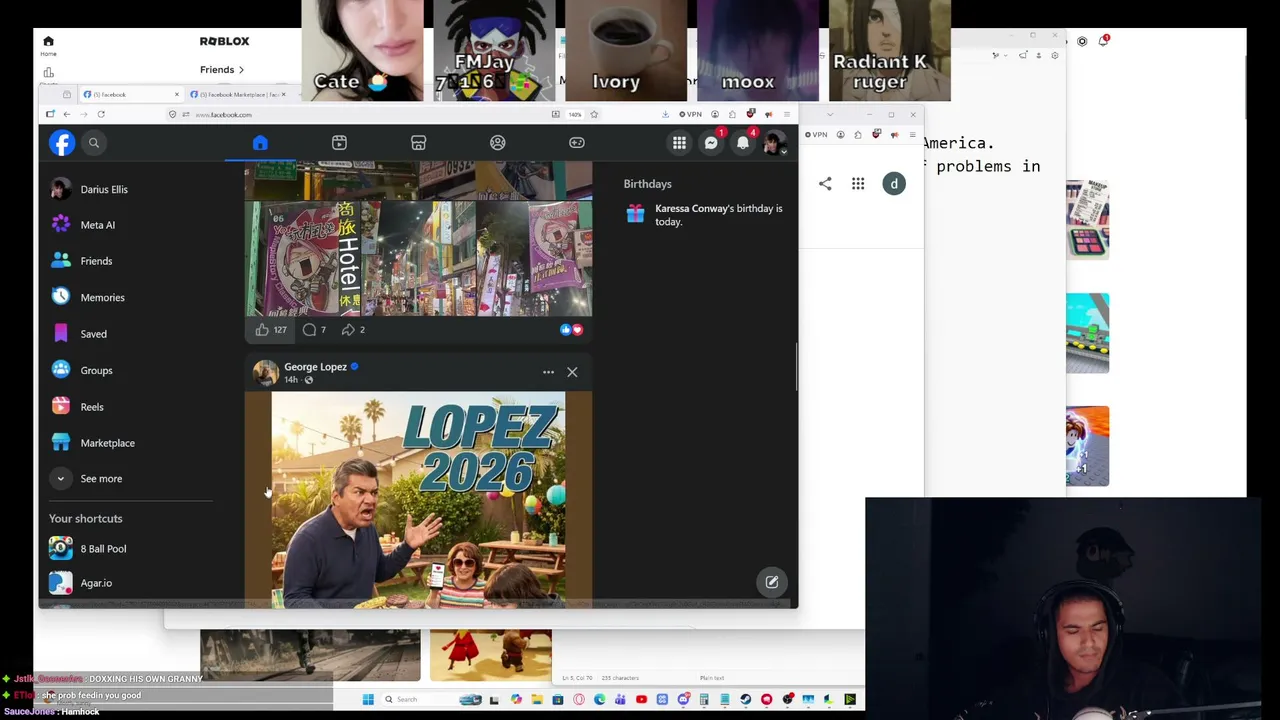The width and height of the screenshot is (1280, 720).
Task: Toggle the VPN button in Facebook browser
Action: tap(690, 114)
